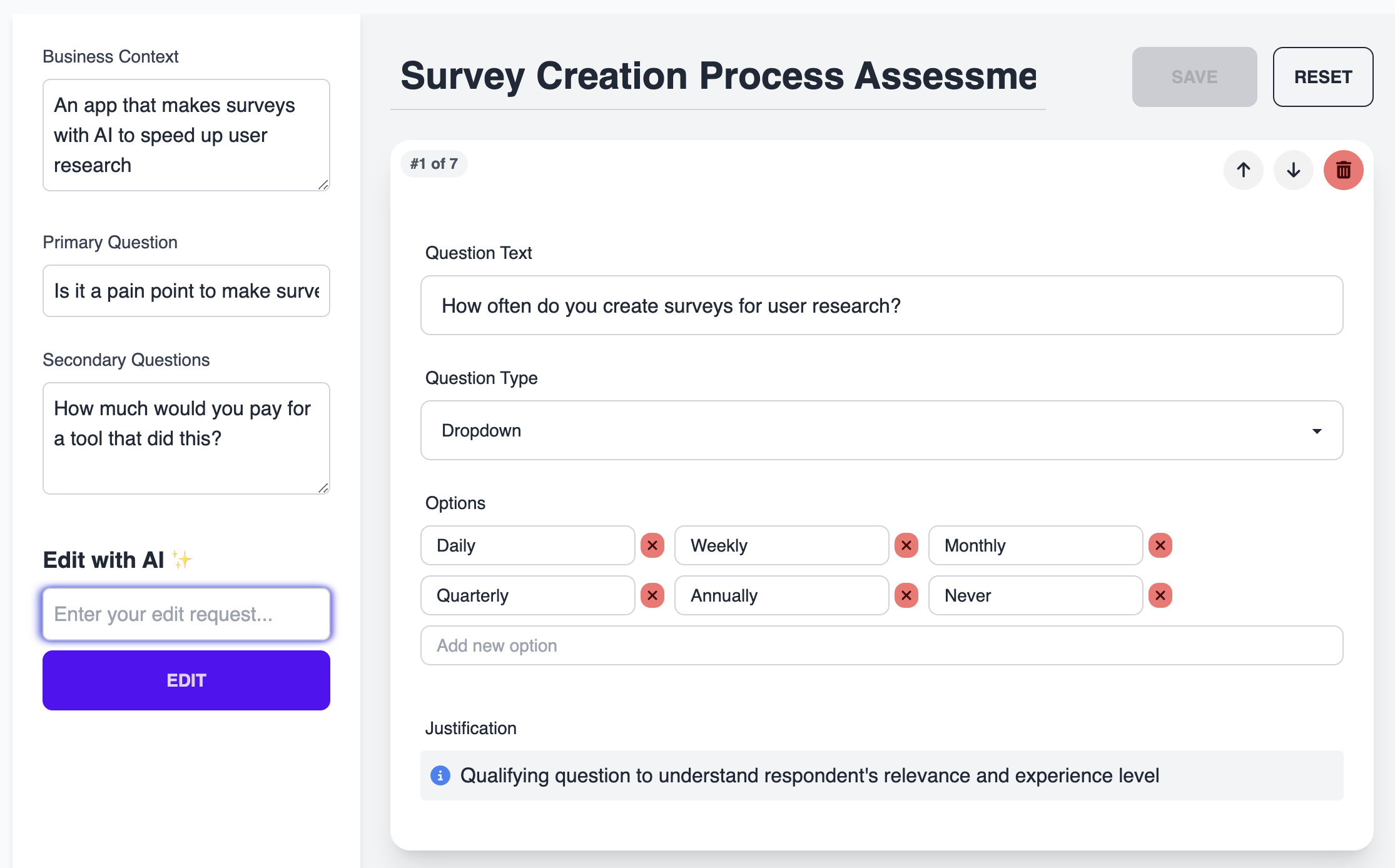The width and height of the screenshot is (1395, 868).
Task: Click the Add new option field
Action: pyautogui.click(x=881, y=645)
